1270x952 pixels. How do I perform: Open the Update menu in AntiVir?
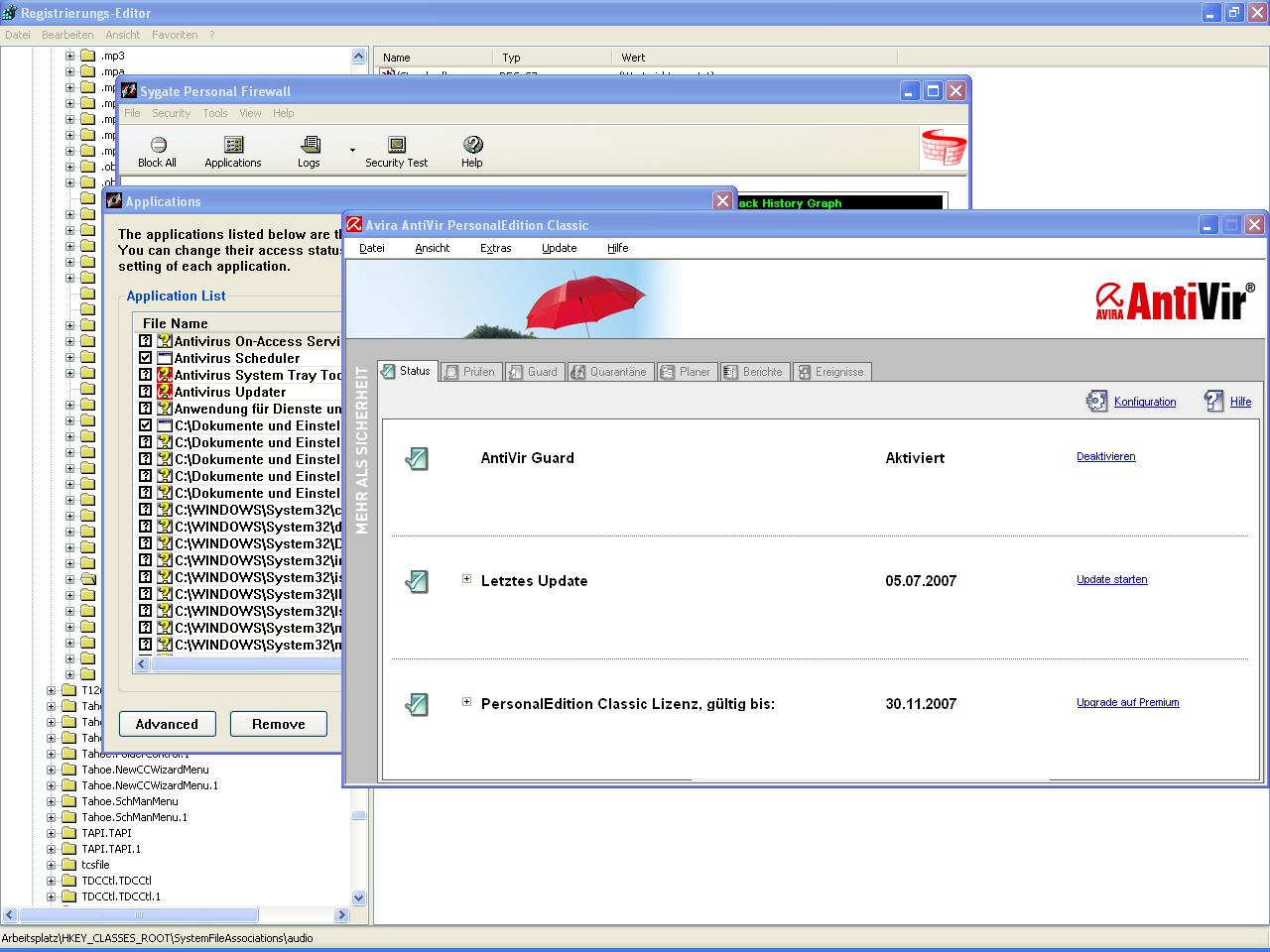[560, 248]
